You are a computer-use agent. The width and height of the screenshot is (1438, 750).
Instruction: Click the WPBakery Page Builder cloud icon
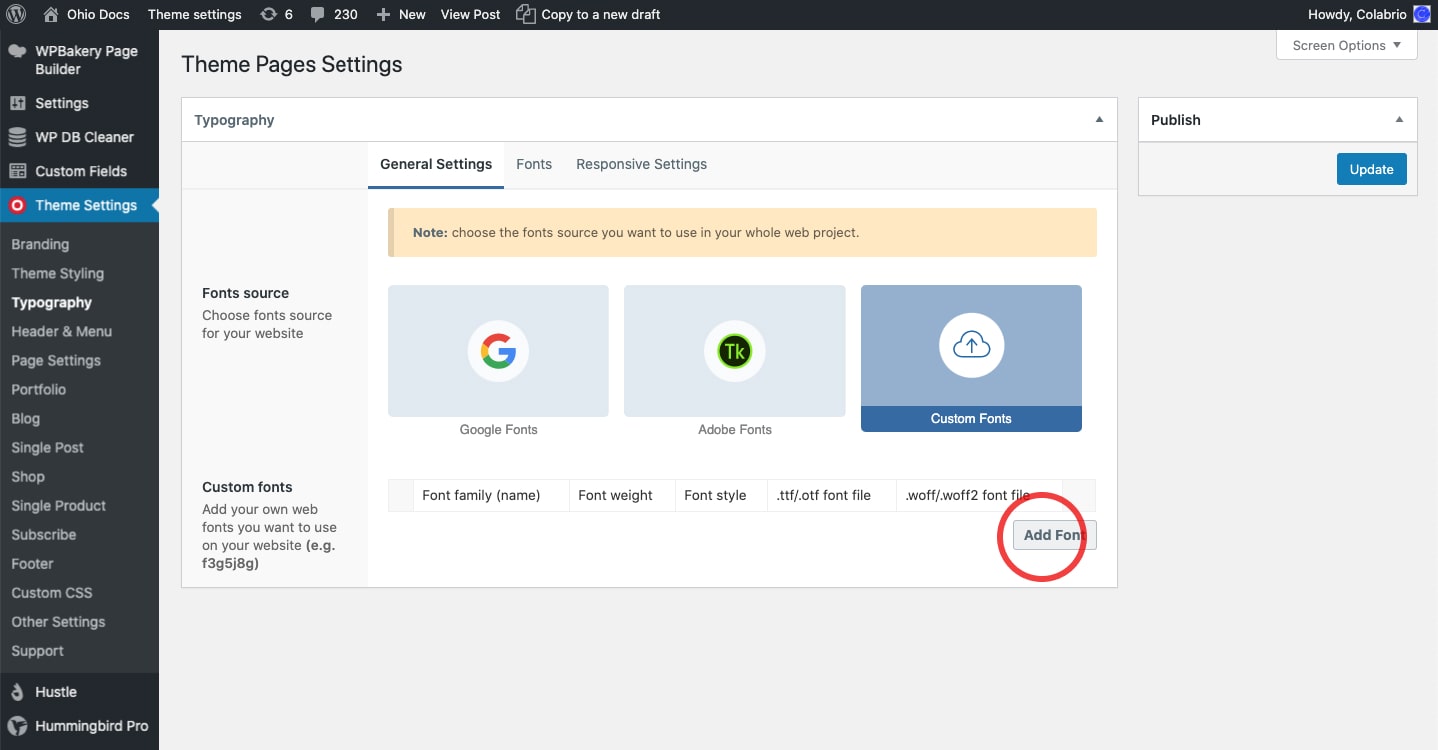click(x=17, y=51)
